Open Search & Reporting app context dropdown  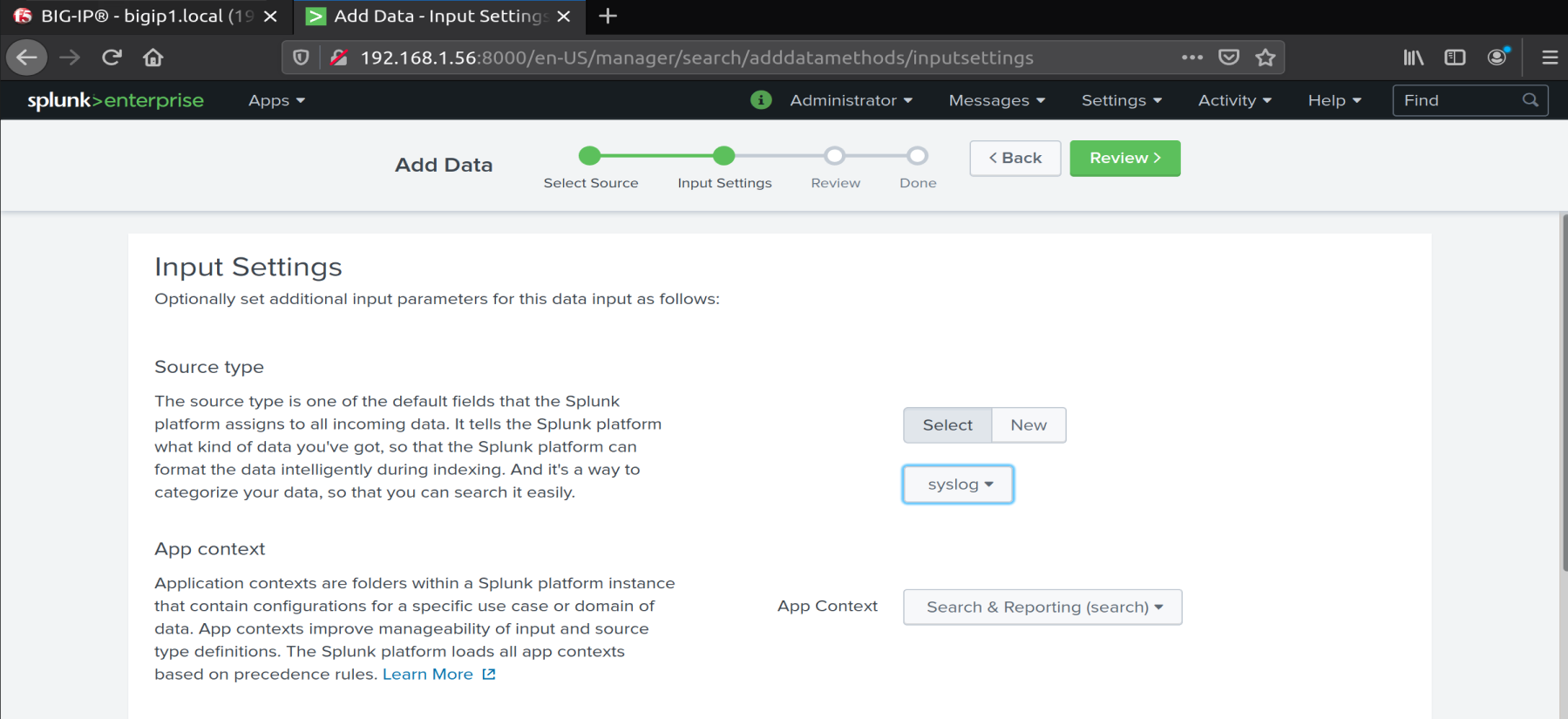click(x=1042, y=607)
